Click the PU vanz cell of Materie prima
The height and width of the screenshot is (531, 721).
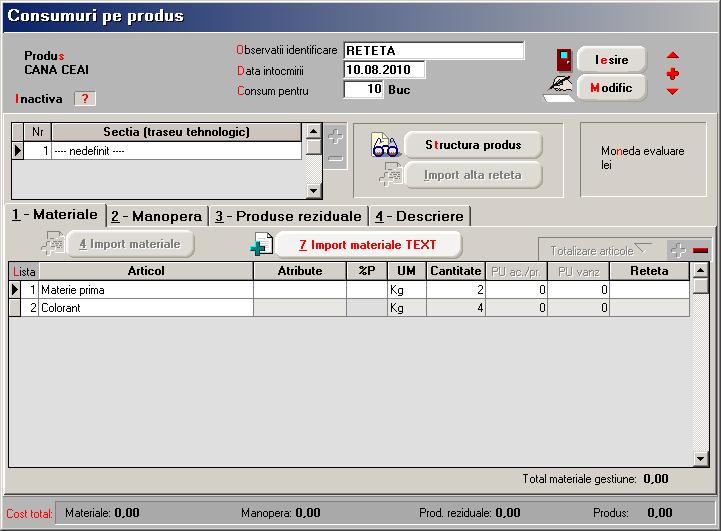[x=578, y=290]
